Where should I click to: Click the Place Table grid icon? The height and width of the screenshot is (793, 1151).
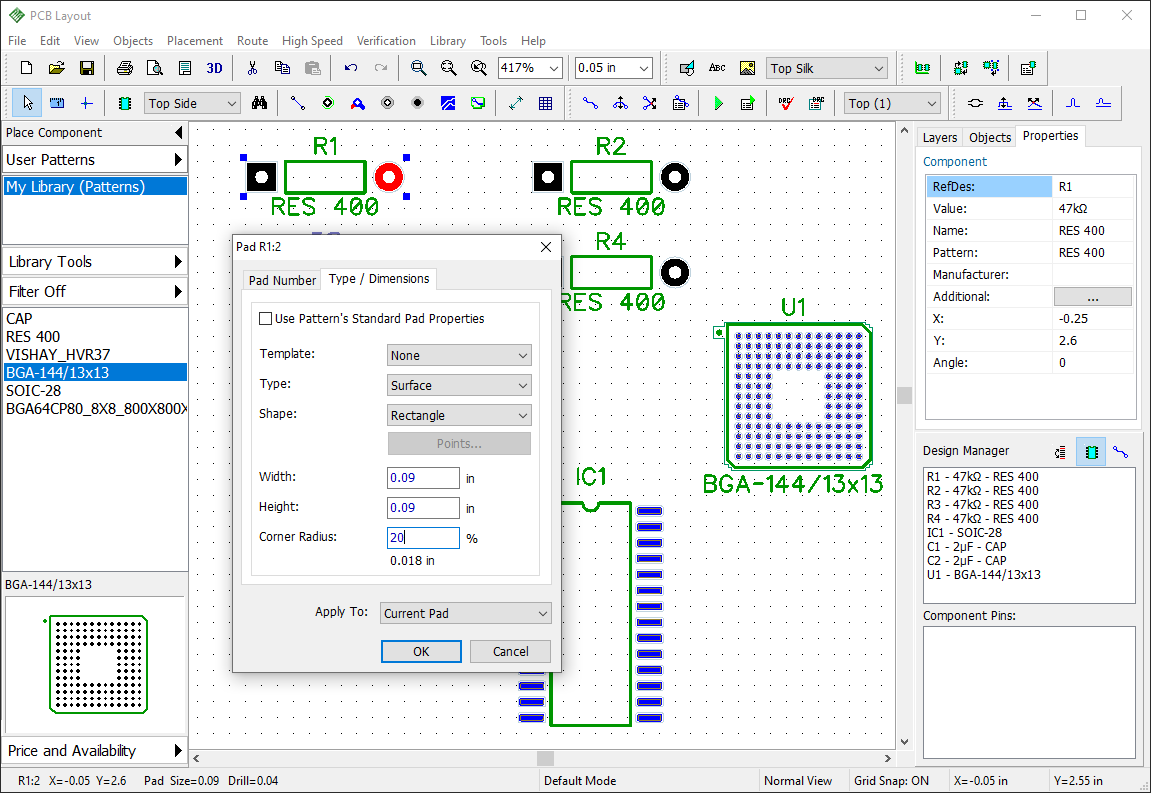tap(545, 104)
